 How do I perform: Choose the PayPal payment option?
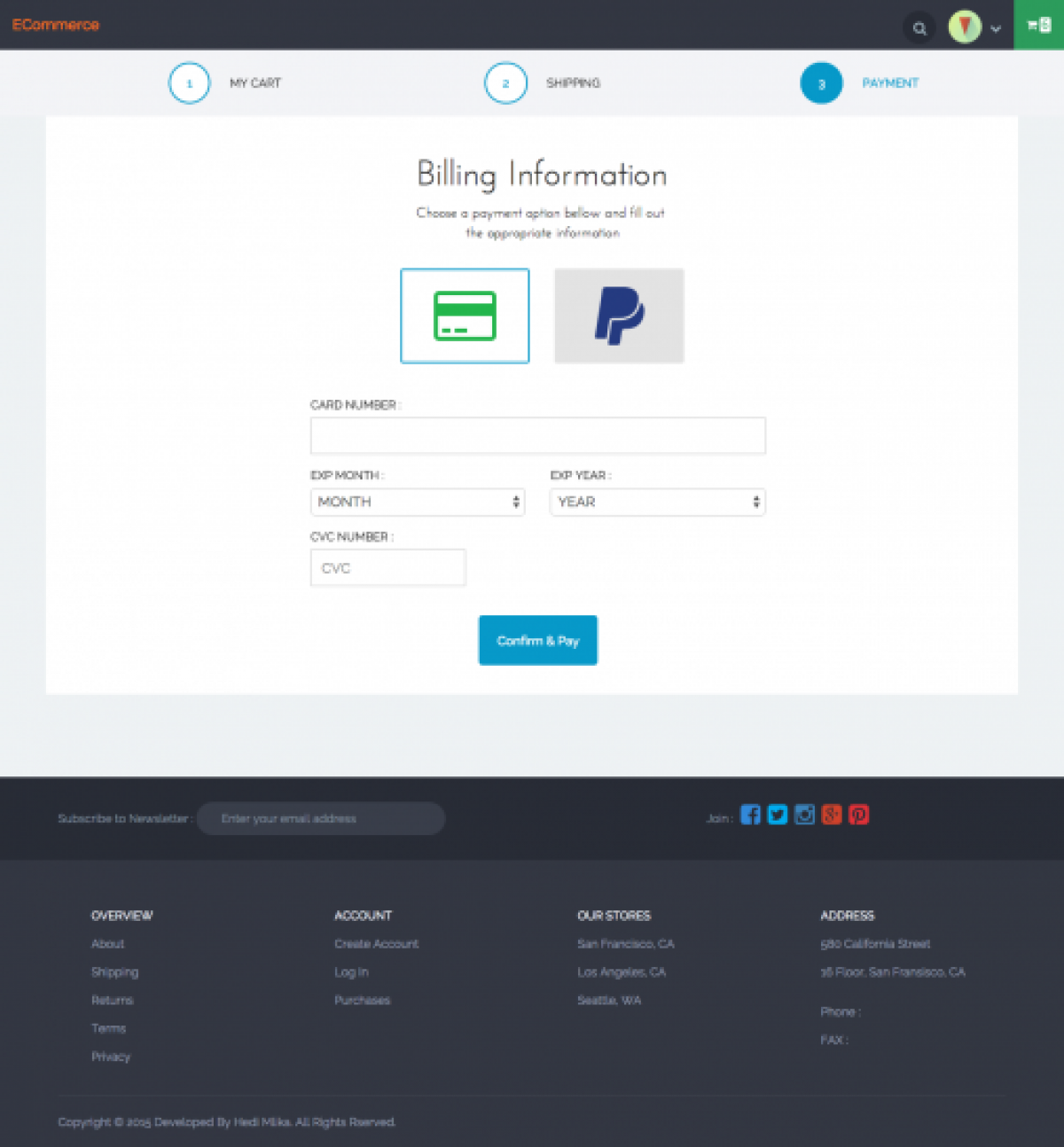(x=619, y=316)
